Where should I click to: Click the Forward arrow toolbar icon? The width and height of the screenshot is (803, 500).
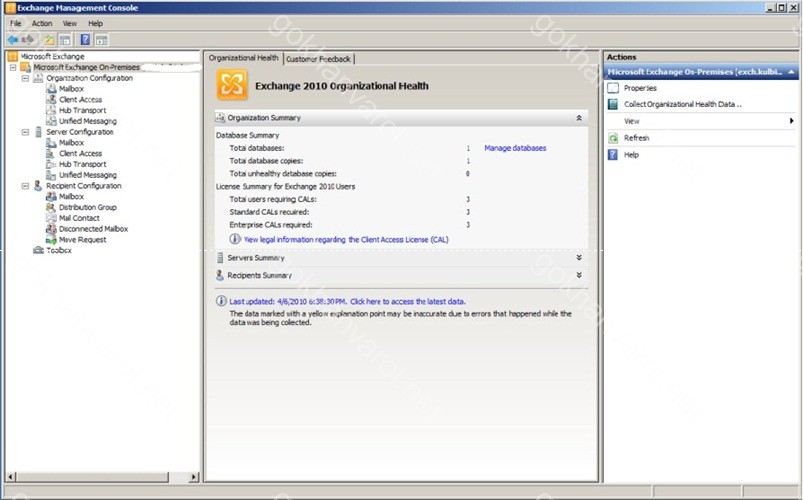tap(28, 39)
